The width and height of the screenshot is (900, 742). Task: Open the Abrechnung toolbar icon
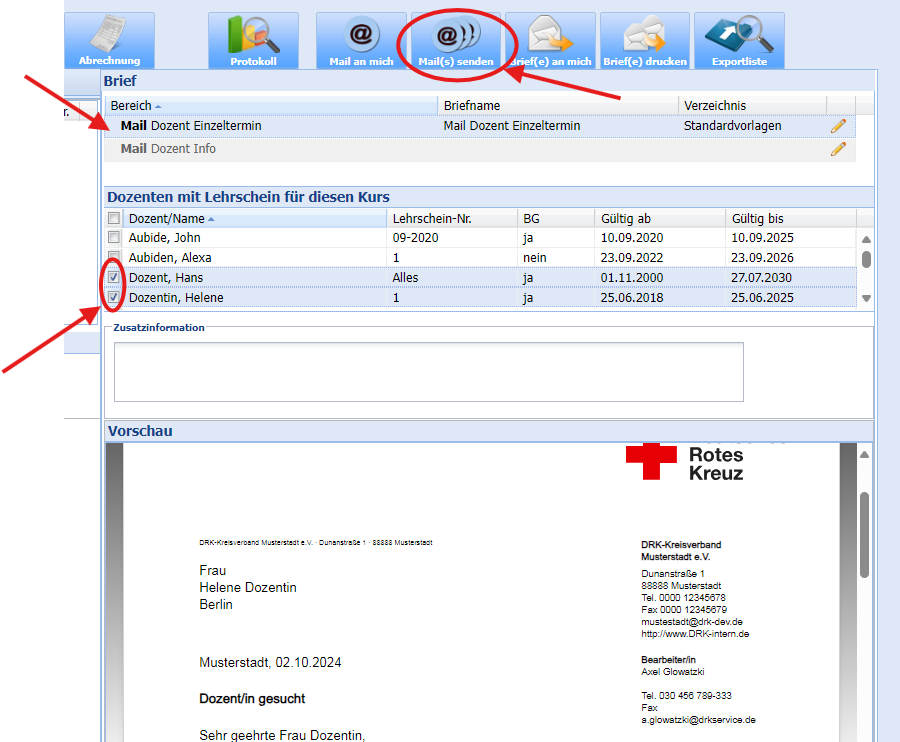click(x=109, y=40)
